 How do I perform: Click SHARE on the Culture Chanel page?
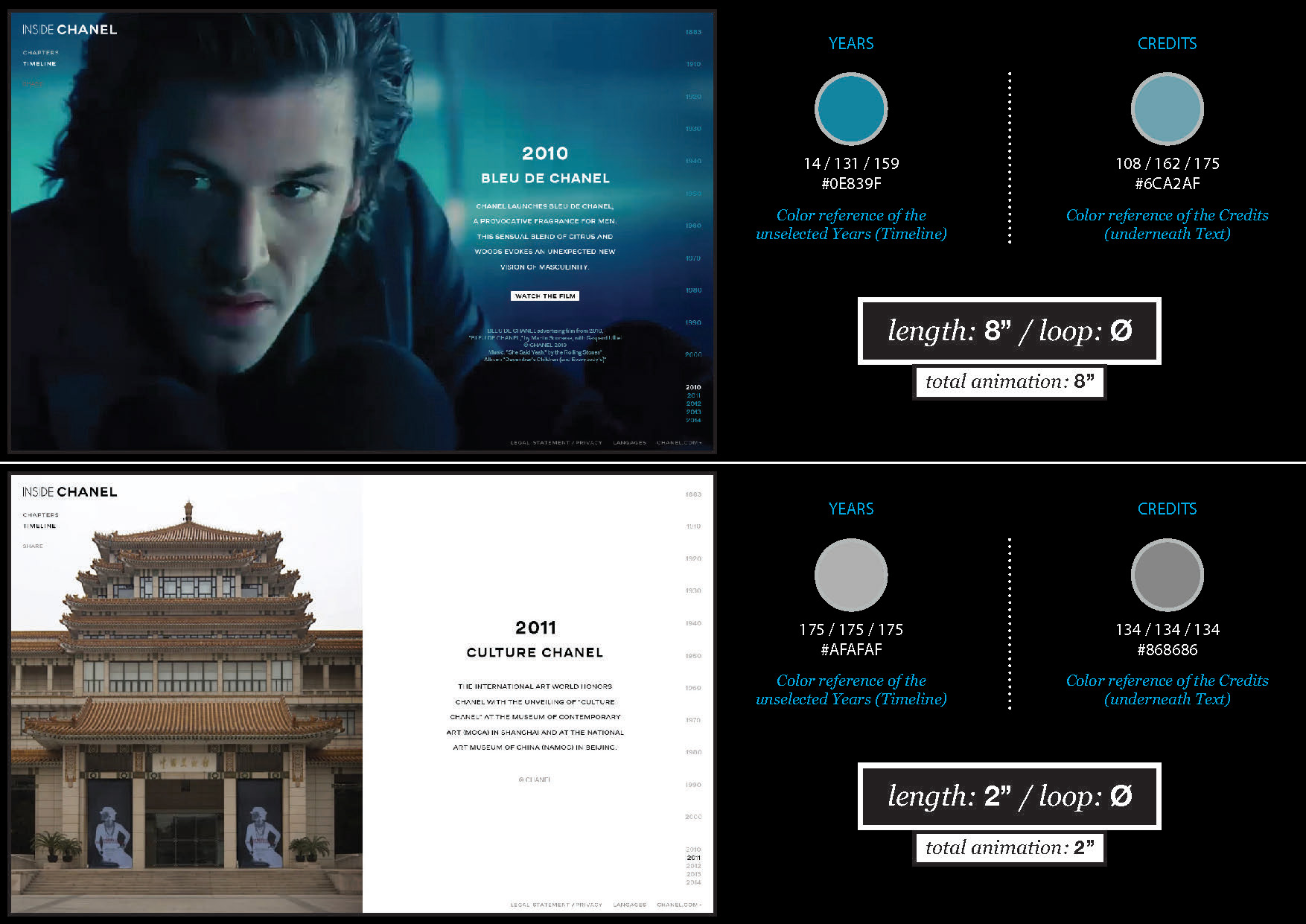click(33, 547)
